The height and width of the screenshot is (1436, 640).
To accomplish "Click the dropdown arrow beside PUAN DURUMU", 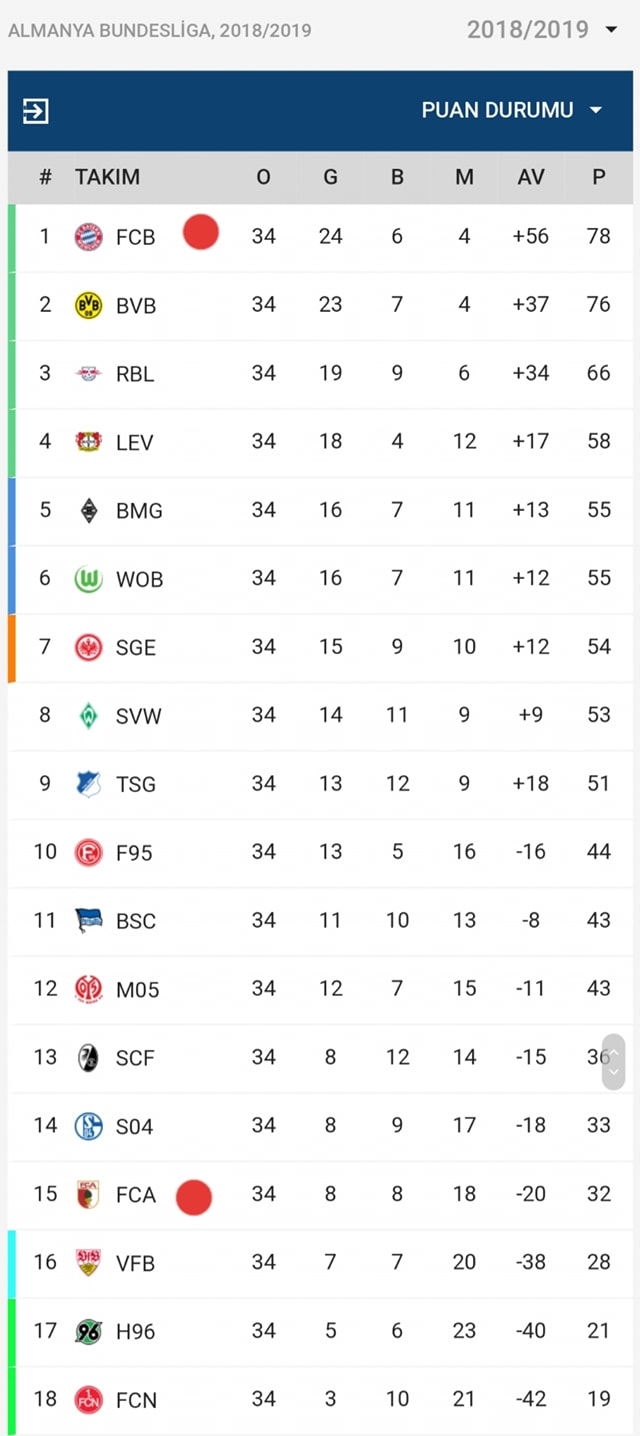I will tap(596, 110).
